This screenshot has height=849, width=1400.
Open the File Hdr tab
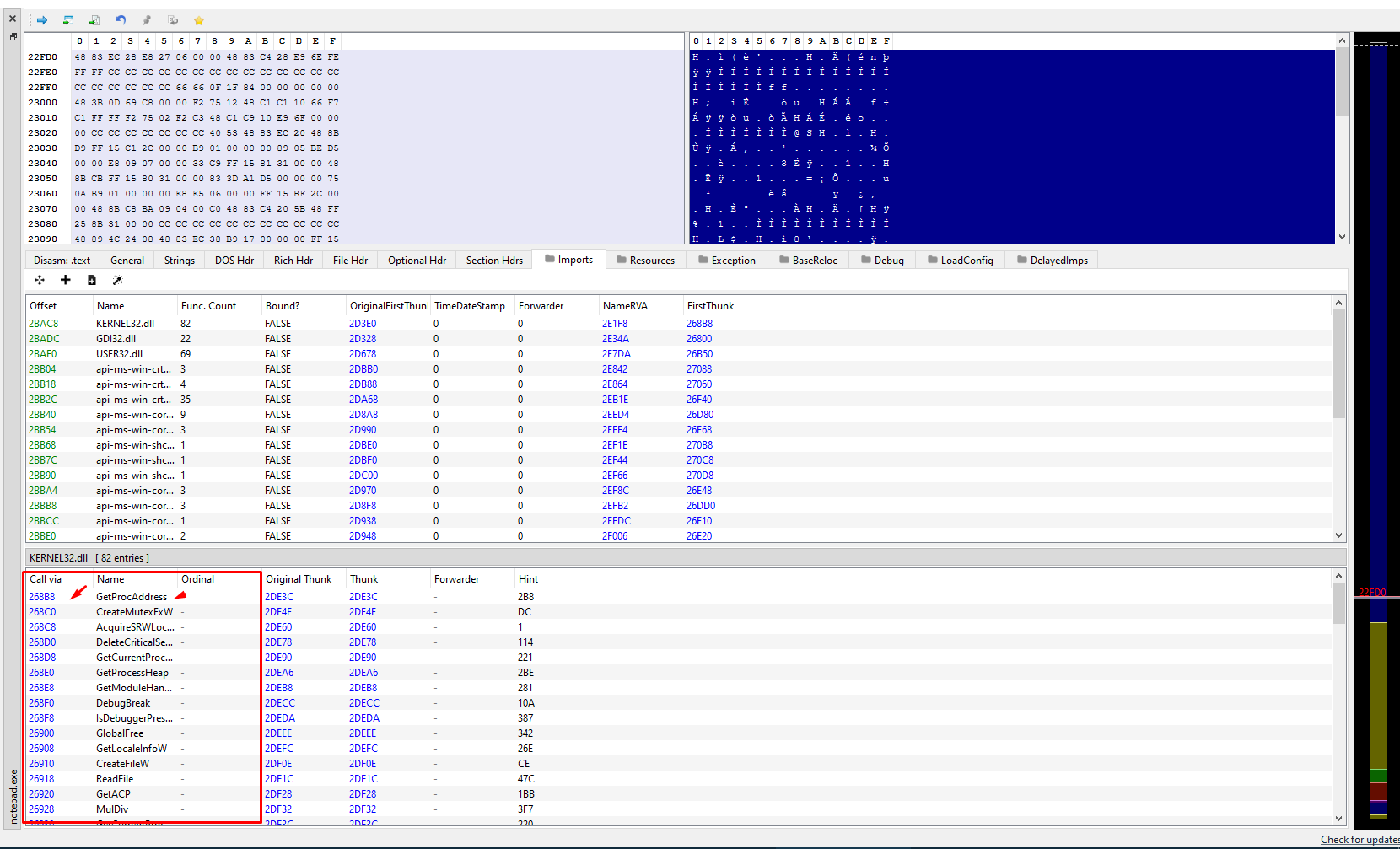coord(350,261)
